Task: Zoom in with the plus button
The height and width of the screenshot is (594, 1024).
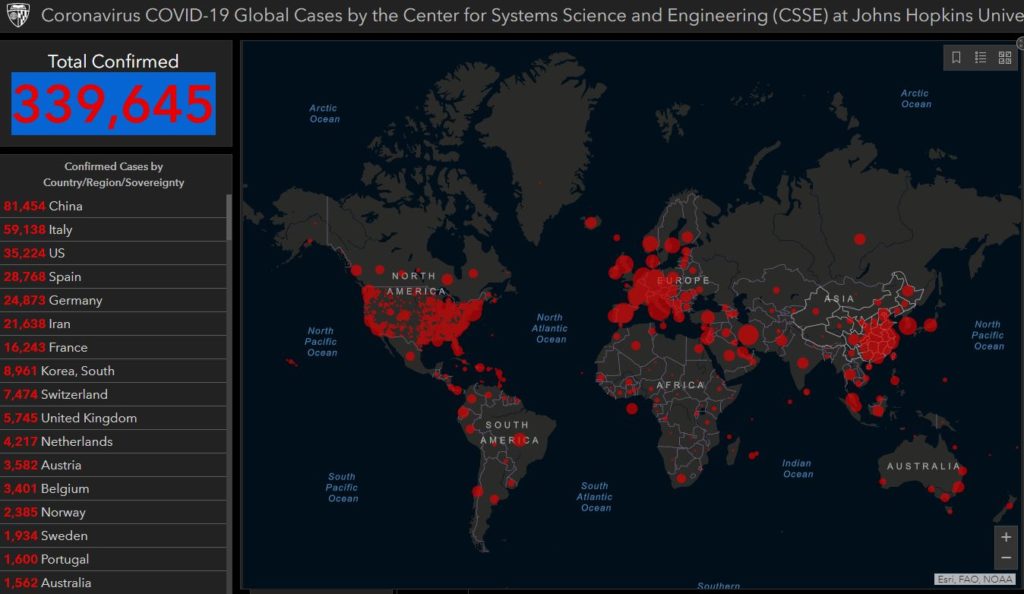Action: tap(1006, 537)
